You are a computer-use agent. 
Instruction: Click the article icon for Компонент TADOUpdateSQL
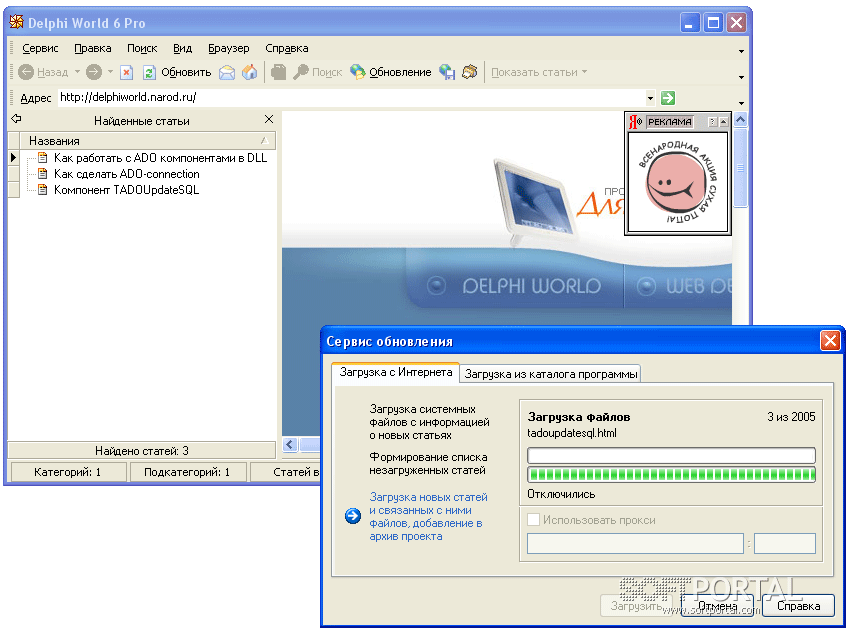pyautogui.click(x=42, y=190)
